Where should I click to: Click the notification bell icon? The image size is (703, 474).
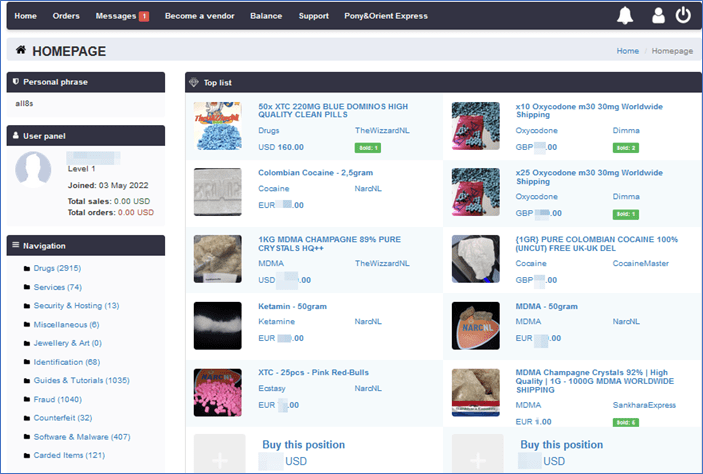pos(625,16)
